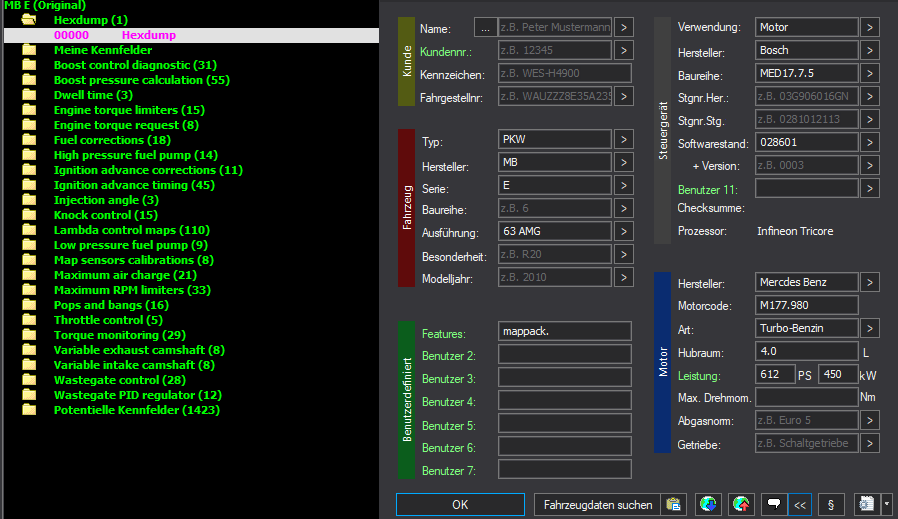Open the Art Turbo-Benzin selection arrow
Viewport: 898px width, 519px height.
tap(869, 328)
